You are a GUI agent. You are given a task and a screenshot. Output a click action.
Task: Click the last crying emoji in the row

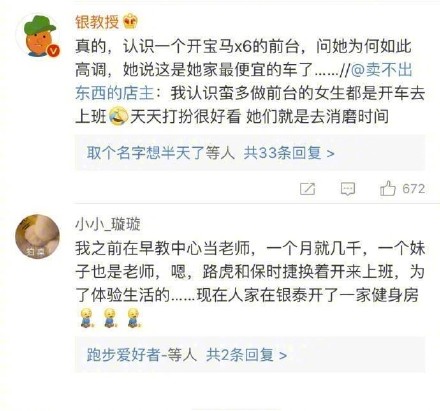134,317
